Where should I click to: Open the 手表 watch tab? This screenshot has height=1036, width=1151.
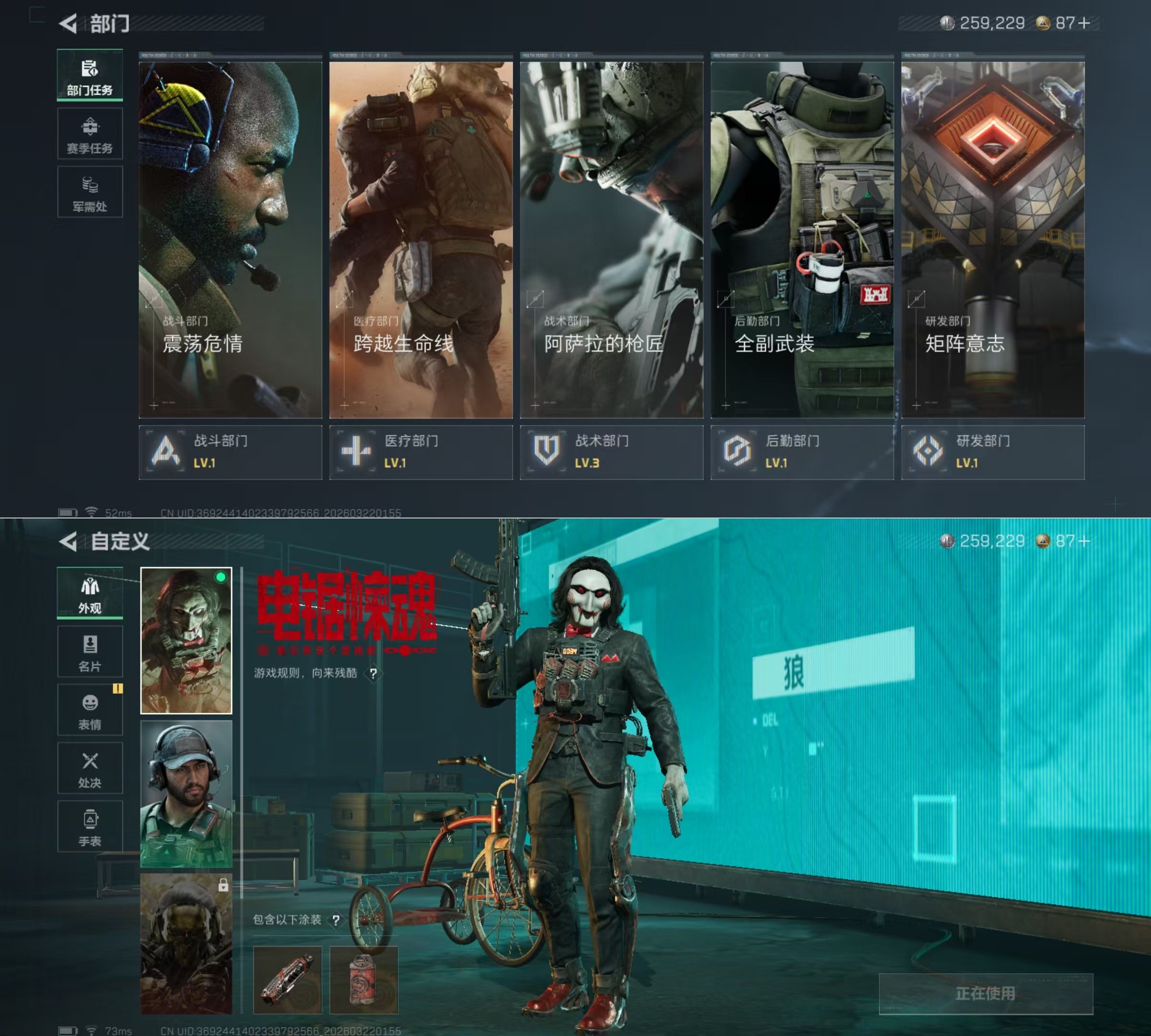coord(90,826)
